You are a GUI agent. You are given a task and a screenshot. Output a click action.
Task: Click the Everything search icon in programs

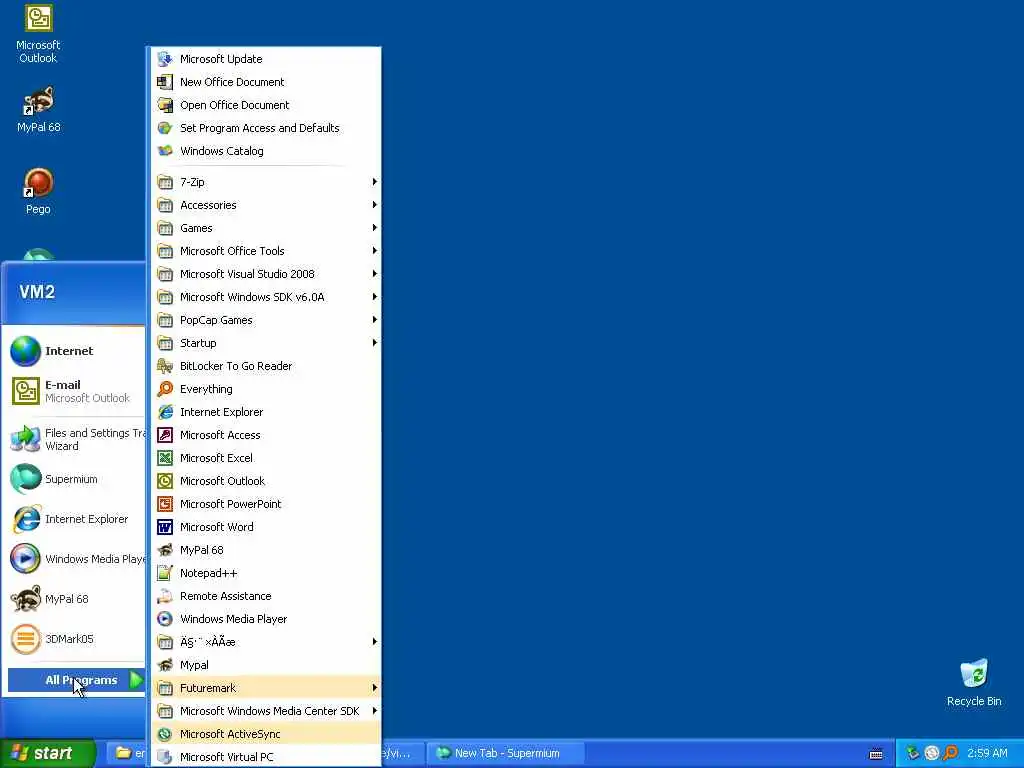point(165,389)
